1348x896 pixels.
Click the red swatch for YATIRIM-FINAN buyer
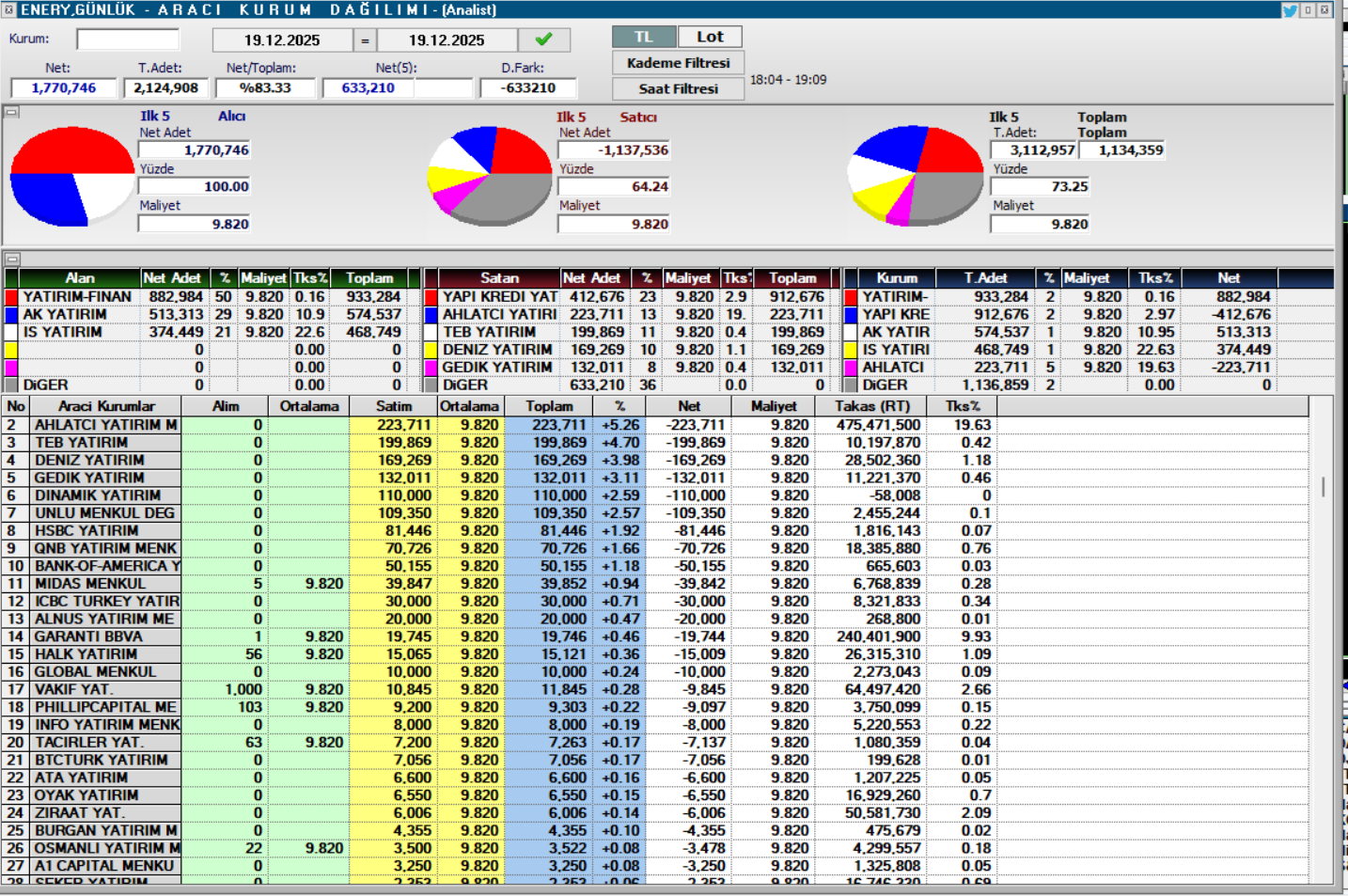[11, 297]
